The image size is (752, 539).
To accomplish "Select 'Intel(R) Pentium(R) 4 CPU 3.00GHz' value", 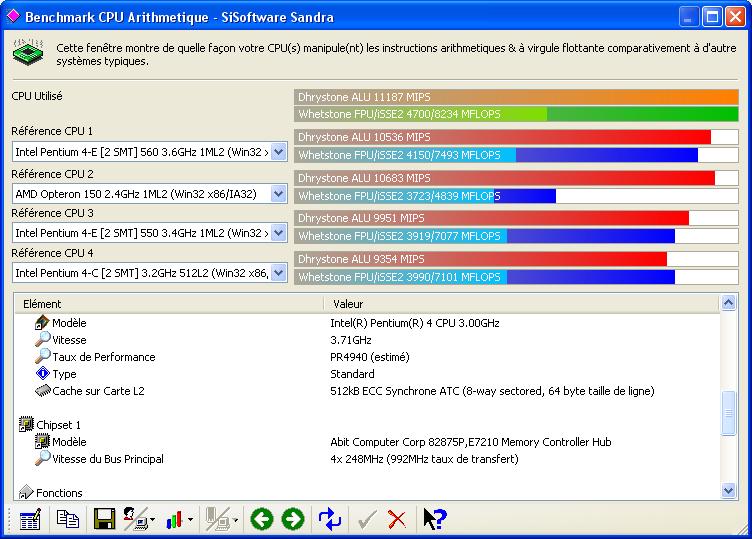I will (x=415, y=323).
